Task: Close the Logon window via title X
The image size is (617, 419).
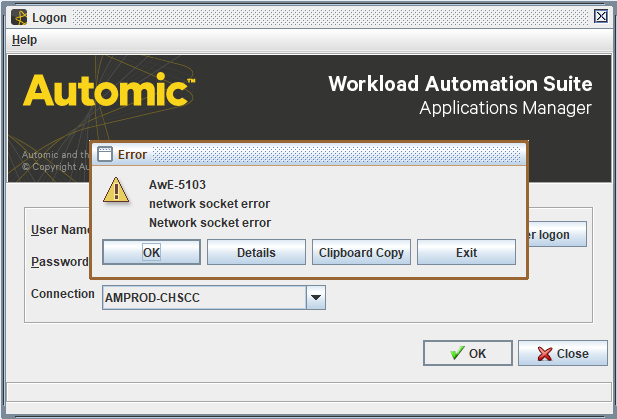Action: tap(601, 17)
